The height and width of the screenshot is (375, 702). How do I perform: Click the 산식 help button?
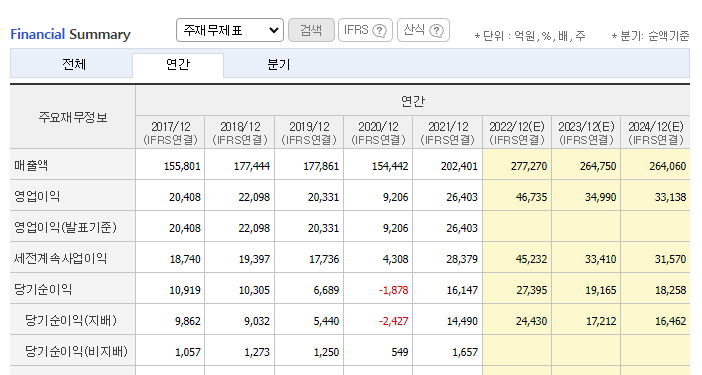point(423,30)
